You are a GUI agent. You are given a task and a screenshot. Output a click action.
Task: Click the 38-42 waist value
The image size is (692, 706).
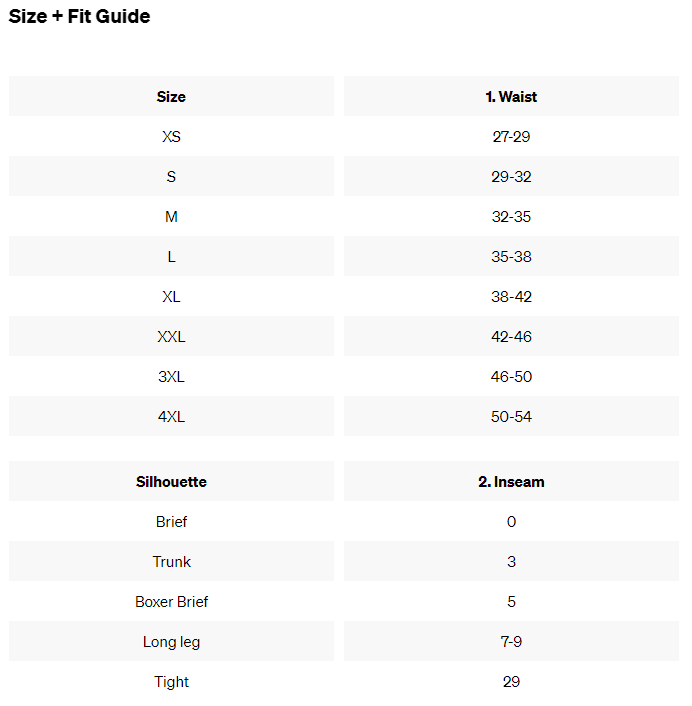pyautogui.click(x=511, y=297)
